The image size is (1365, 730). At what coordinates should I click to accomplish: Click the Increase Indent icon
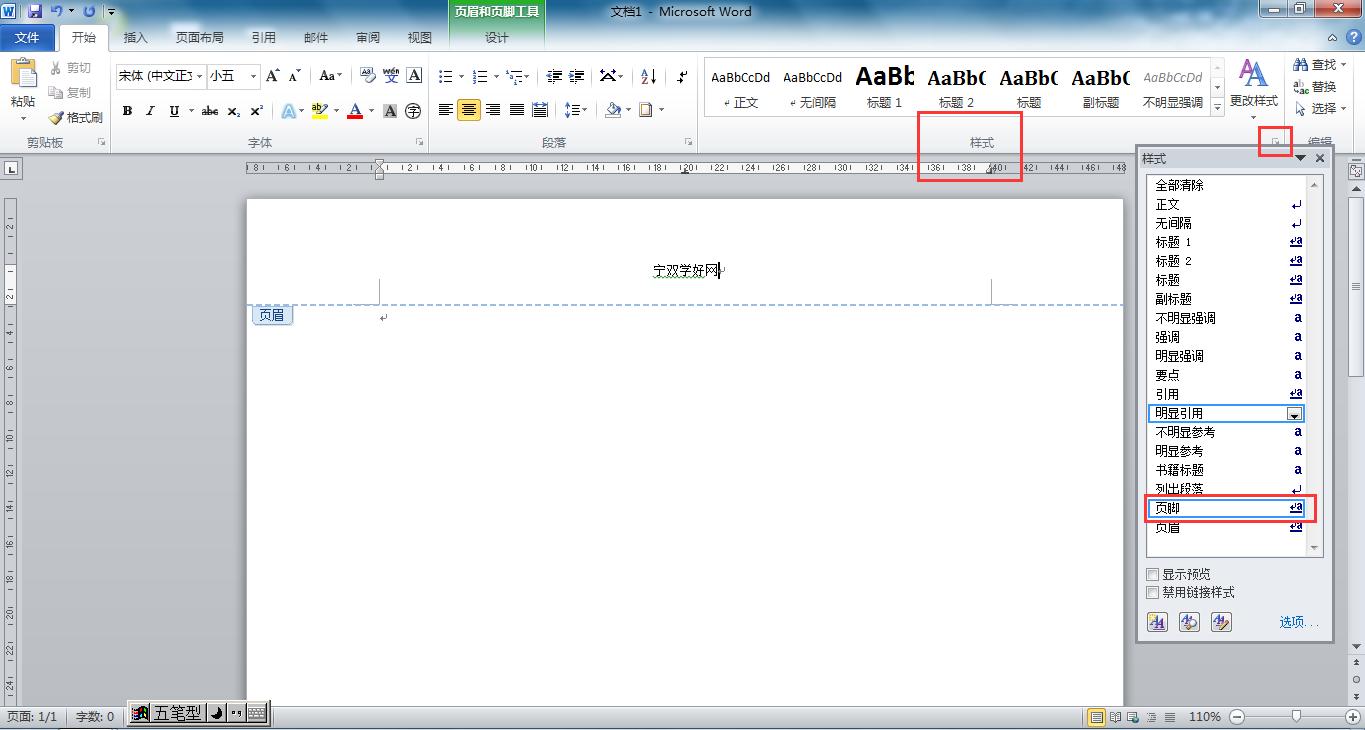(x=576, y=76)
